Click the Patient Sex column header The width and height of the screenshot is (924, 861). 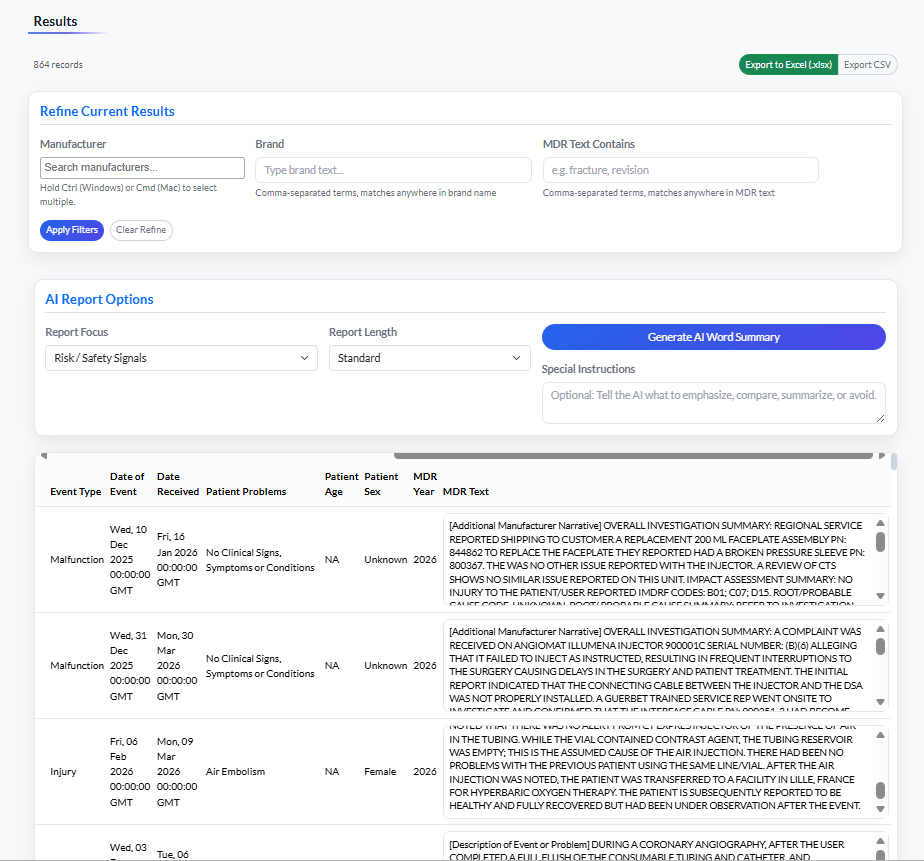(x=381, y=484)
